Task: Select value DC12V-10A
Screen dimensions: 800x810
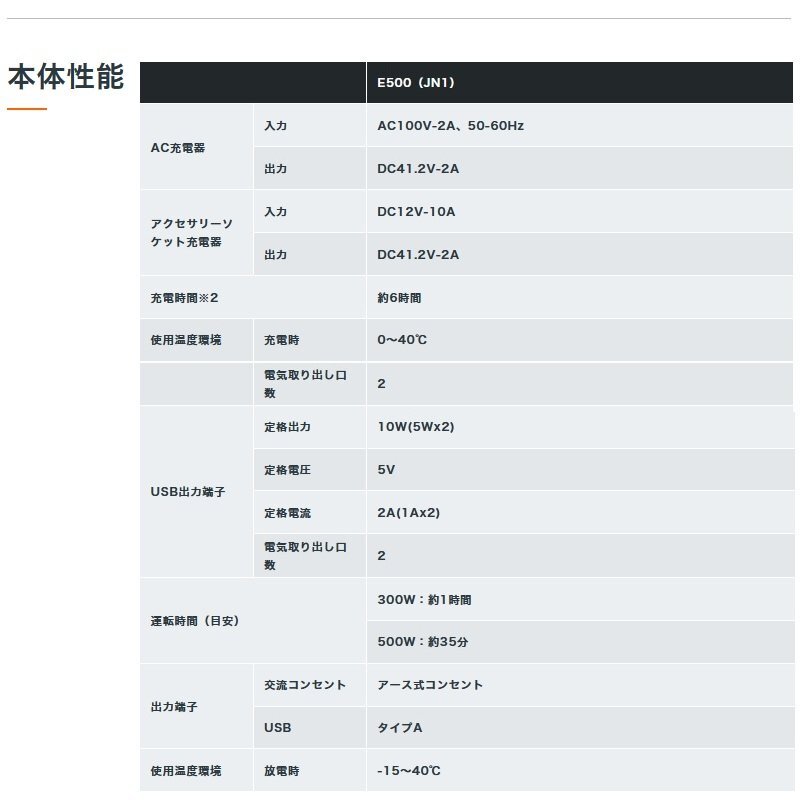Action: 416,212
